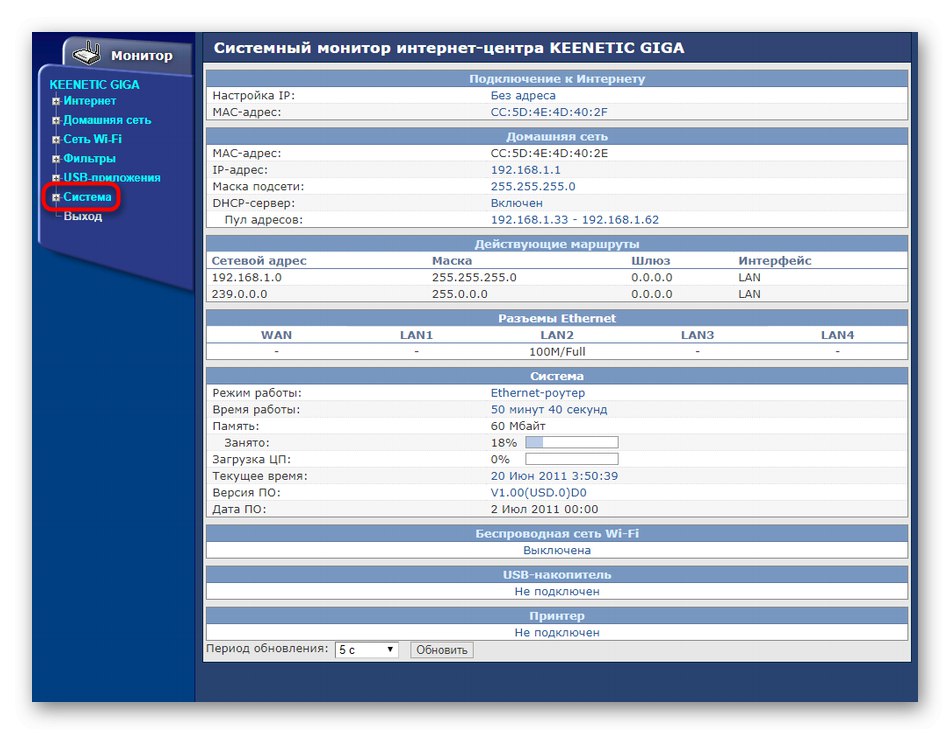Click Выход to log out

[x=82, y=216]
